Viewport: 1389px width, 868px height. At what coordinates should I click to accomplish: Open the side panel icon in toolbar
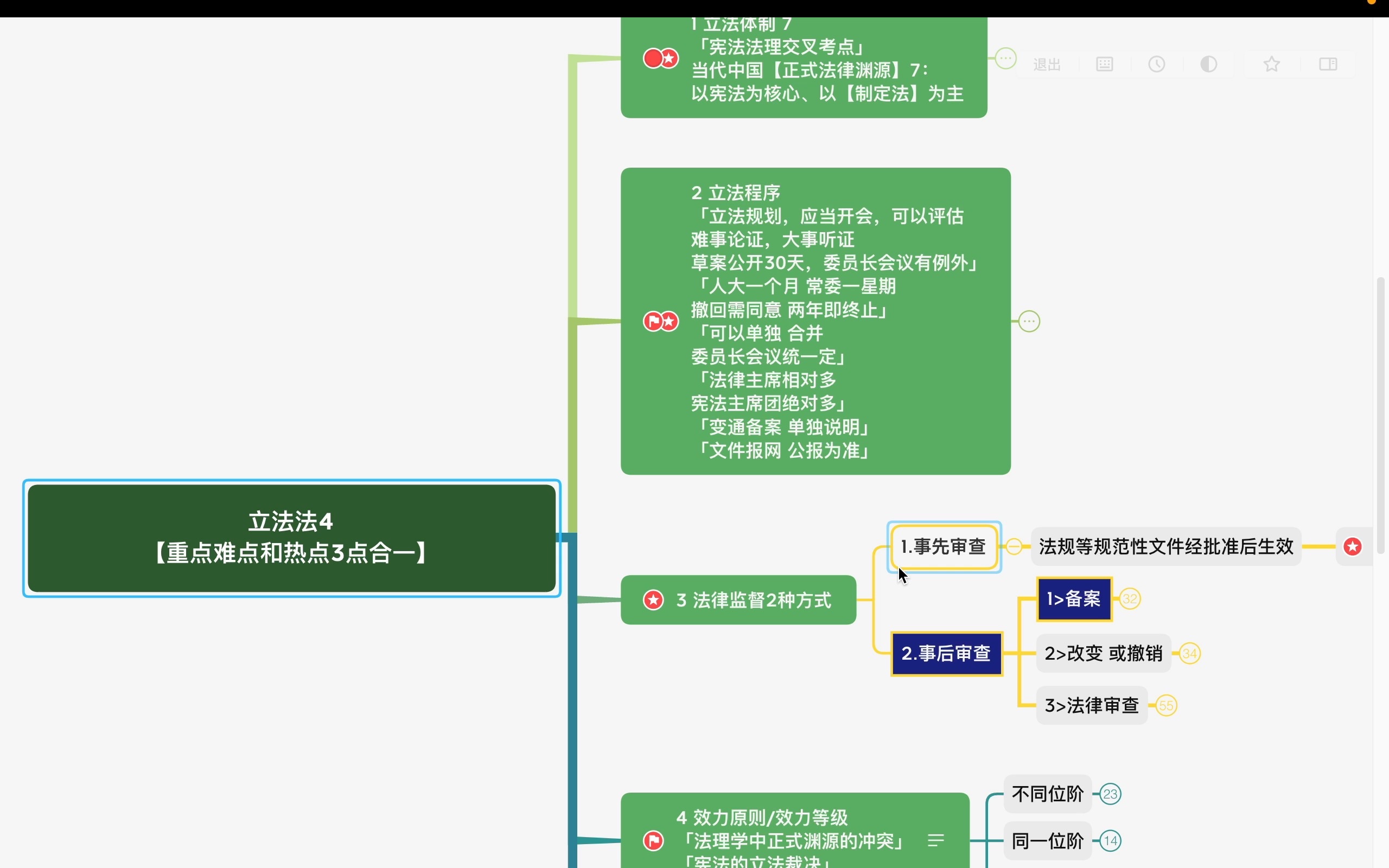(1328, 65)
